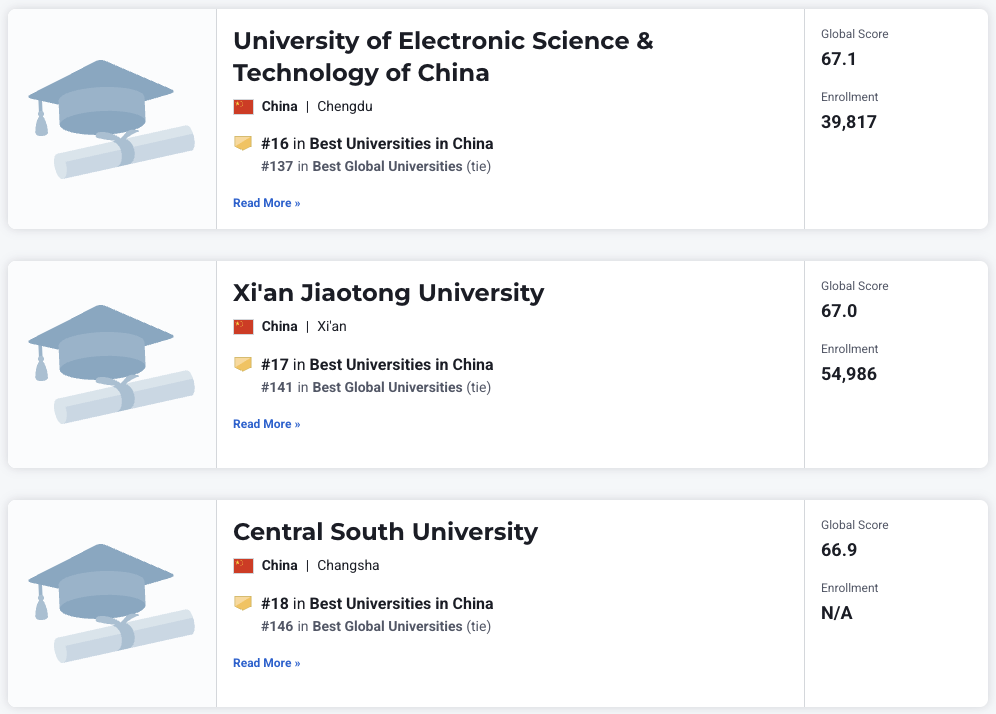The height and width of the screenshot is (714, 996).
Task: Click the China flag icon beside Chengdu
Action: [243, 106]
